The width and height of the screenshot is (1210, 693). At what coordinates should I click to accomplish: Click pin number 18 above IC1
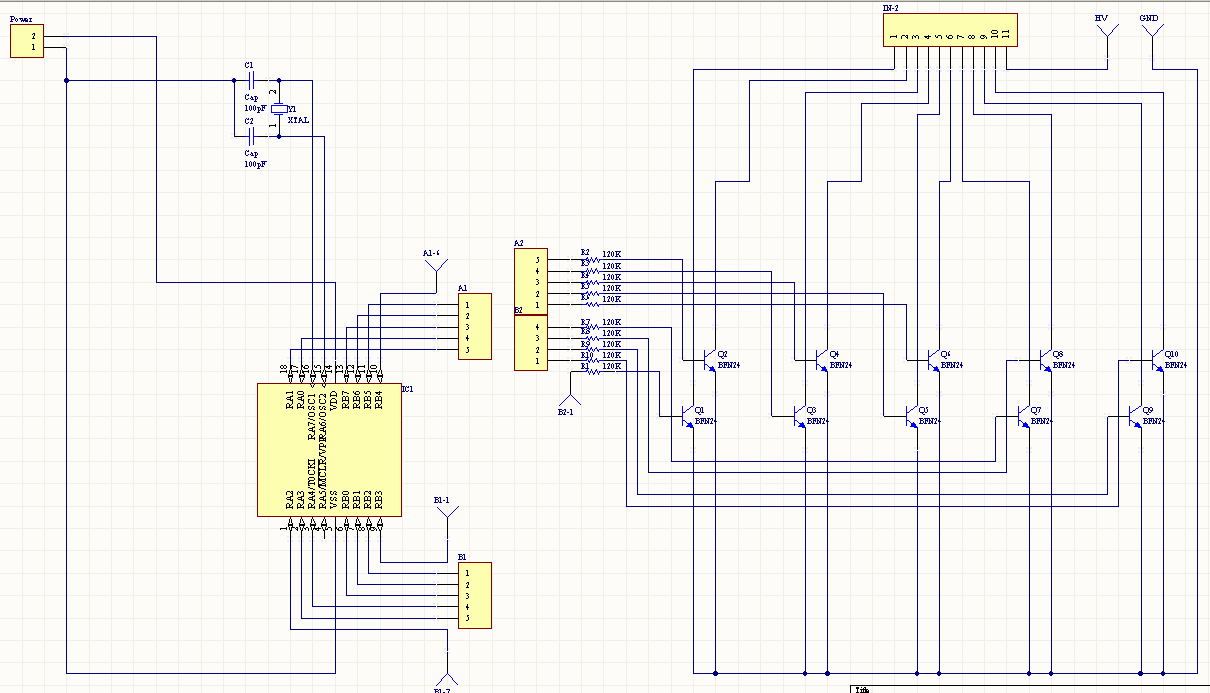coord(284,369)
